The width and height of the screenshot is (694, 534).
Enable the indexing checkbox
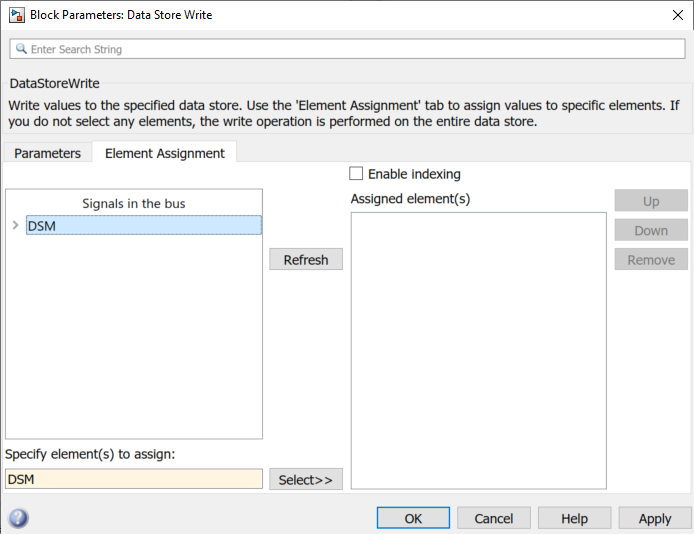(x=356, y=174)
